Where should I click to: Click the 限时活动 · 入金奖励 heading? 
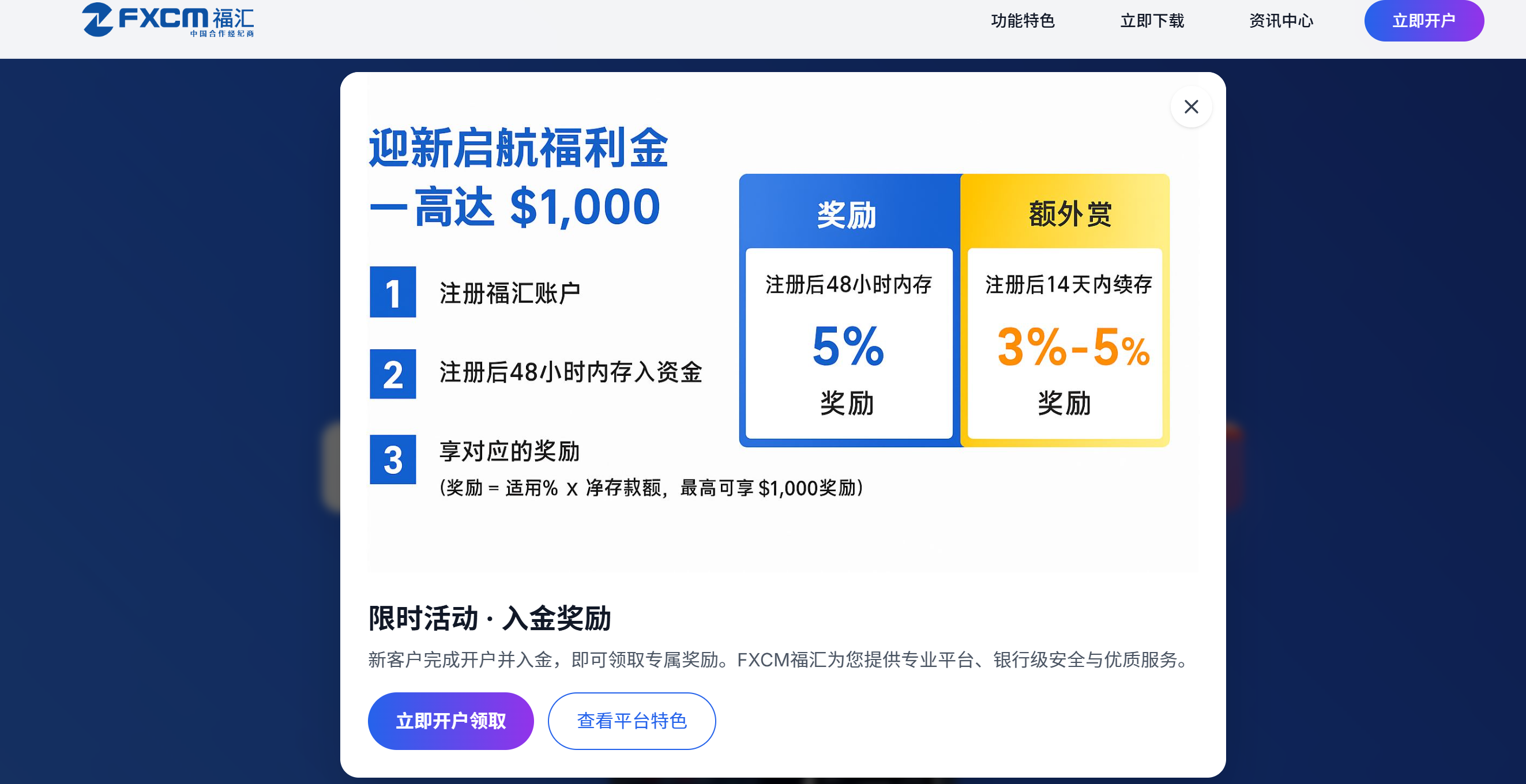[x=489, y=618]
